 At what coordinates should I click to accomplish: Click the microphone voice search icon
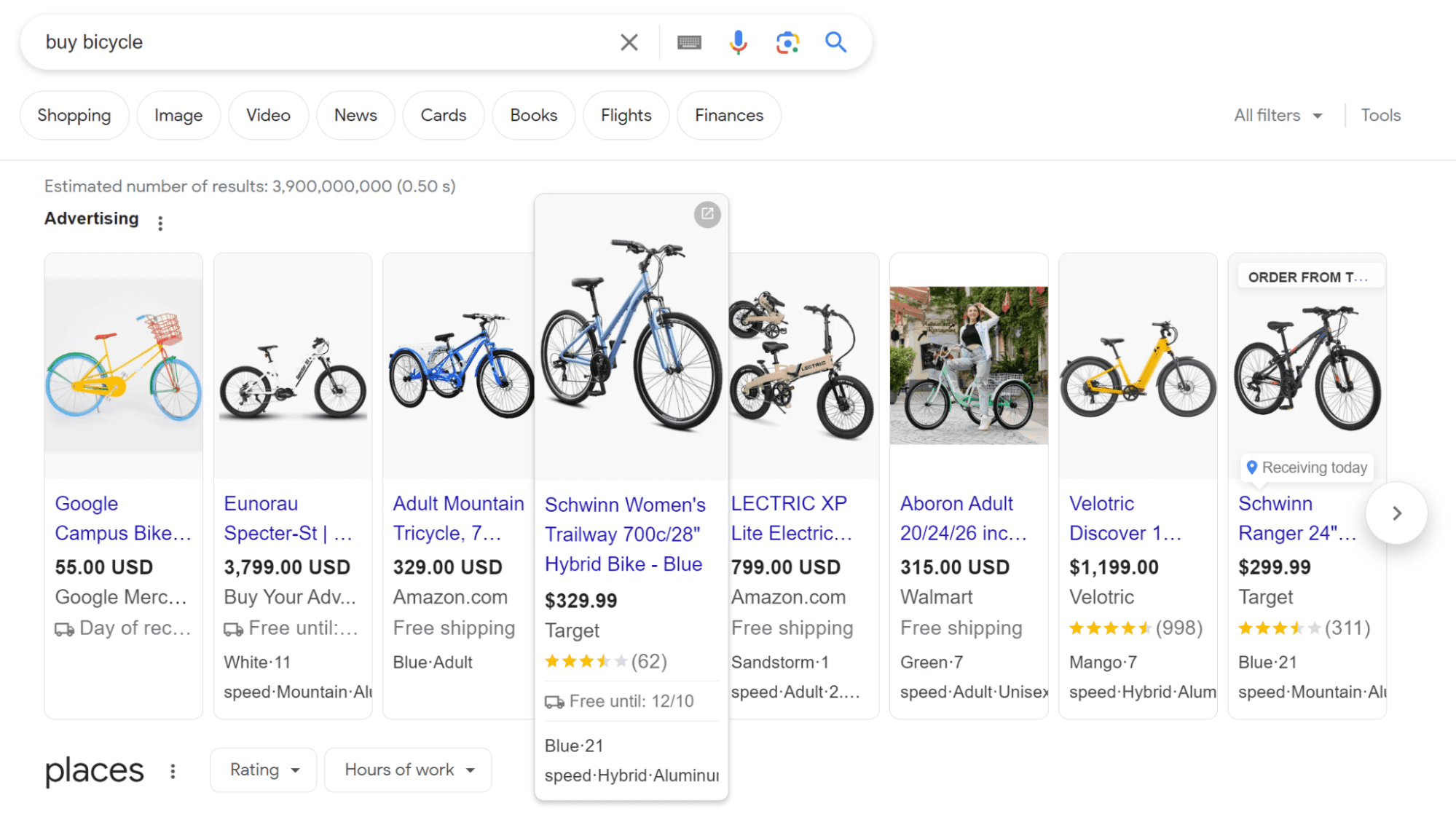click(x=738, y=42)
